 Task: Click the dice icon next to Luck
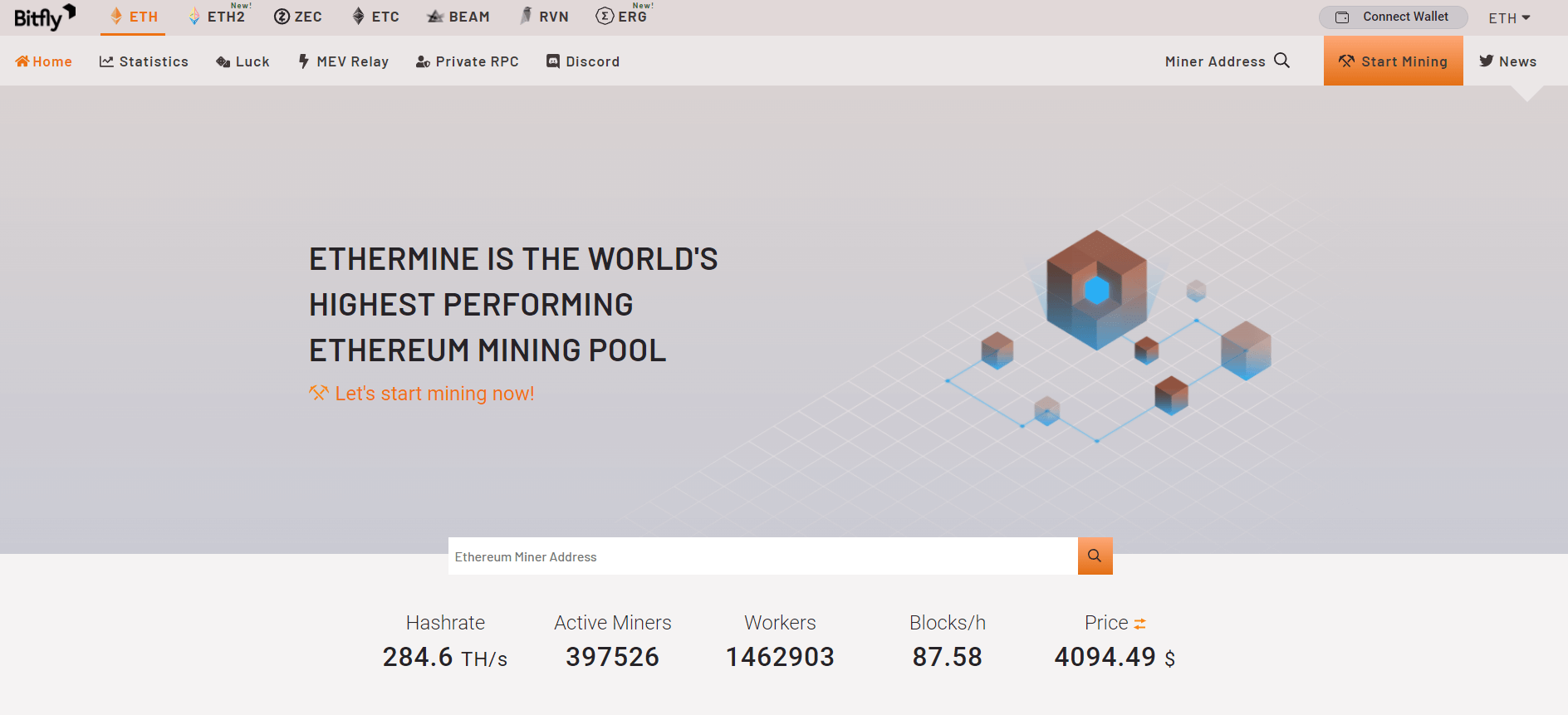click(223, 61)
